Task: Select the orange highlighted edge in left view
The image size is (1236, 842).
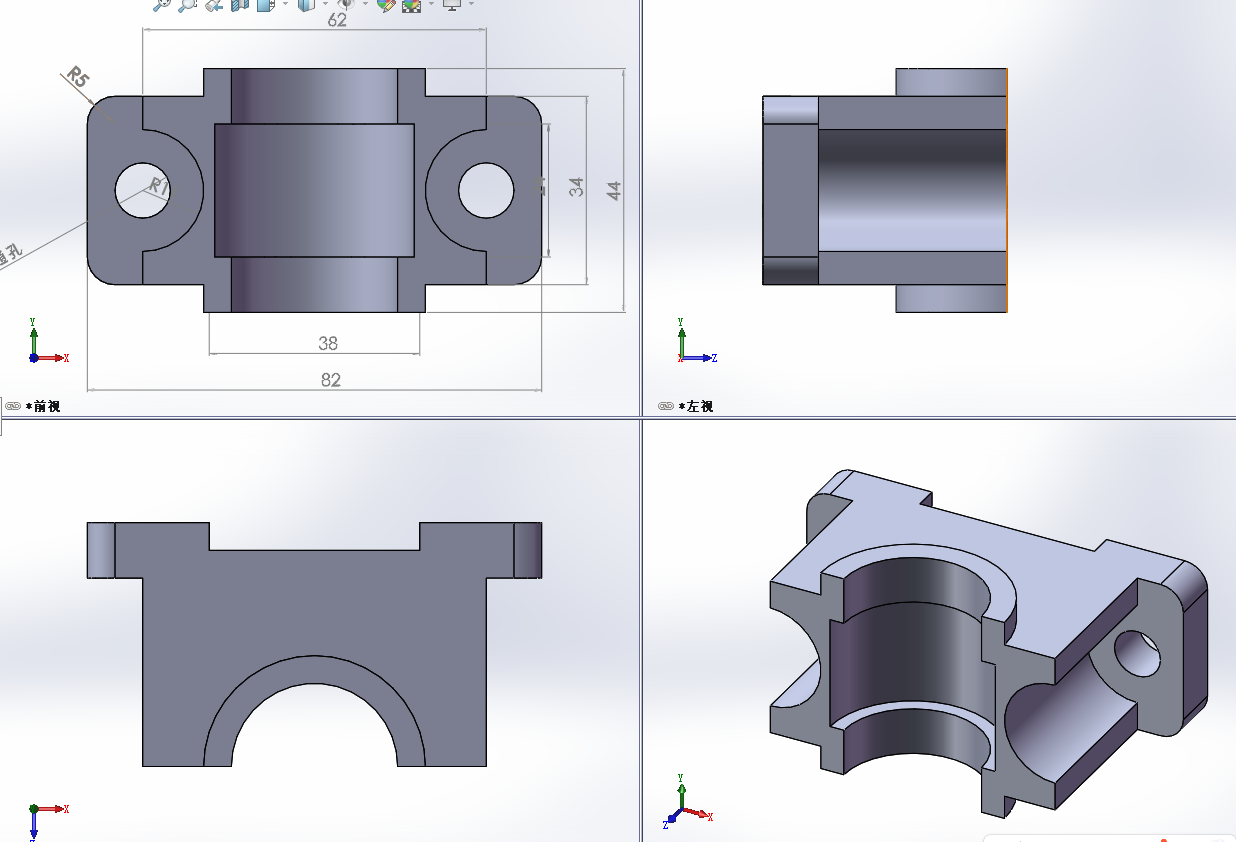Action: [1006, 190]
